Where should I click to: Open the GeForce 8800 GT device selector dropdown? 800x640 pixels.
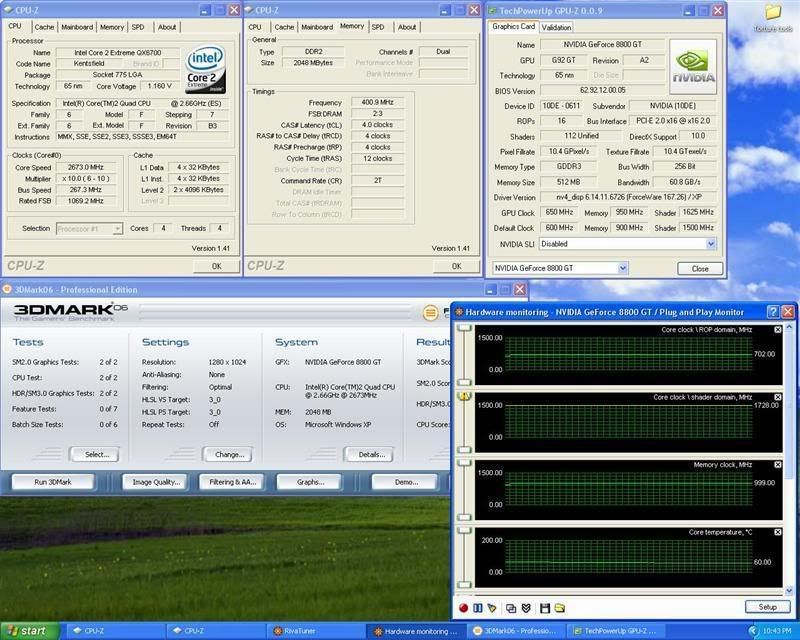[x=623, y=268]
